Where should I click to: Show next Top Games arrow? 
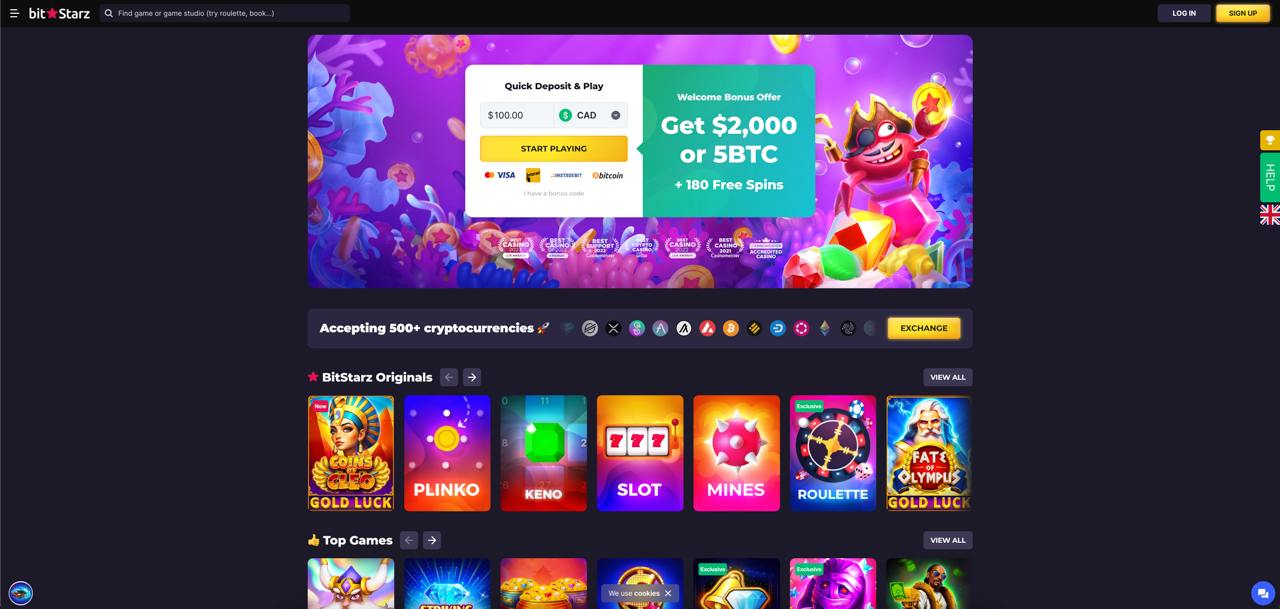click(432, 540)
